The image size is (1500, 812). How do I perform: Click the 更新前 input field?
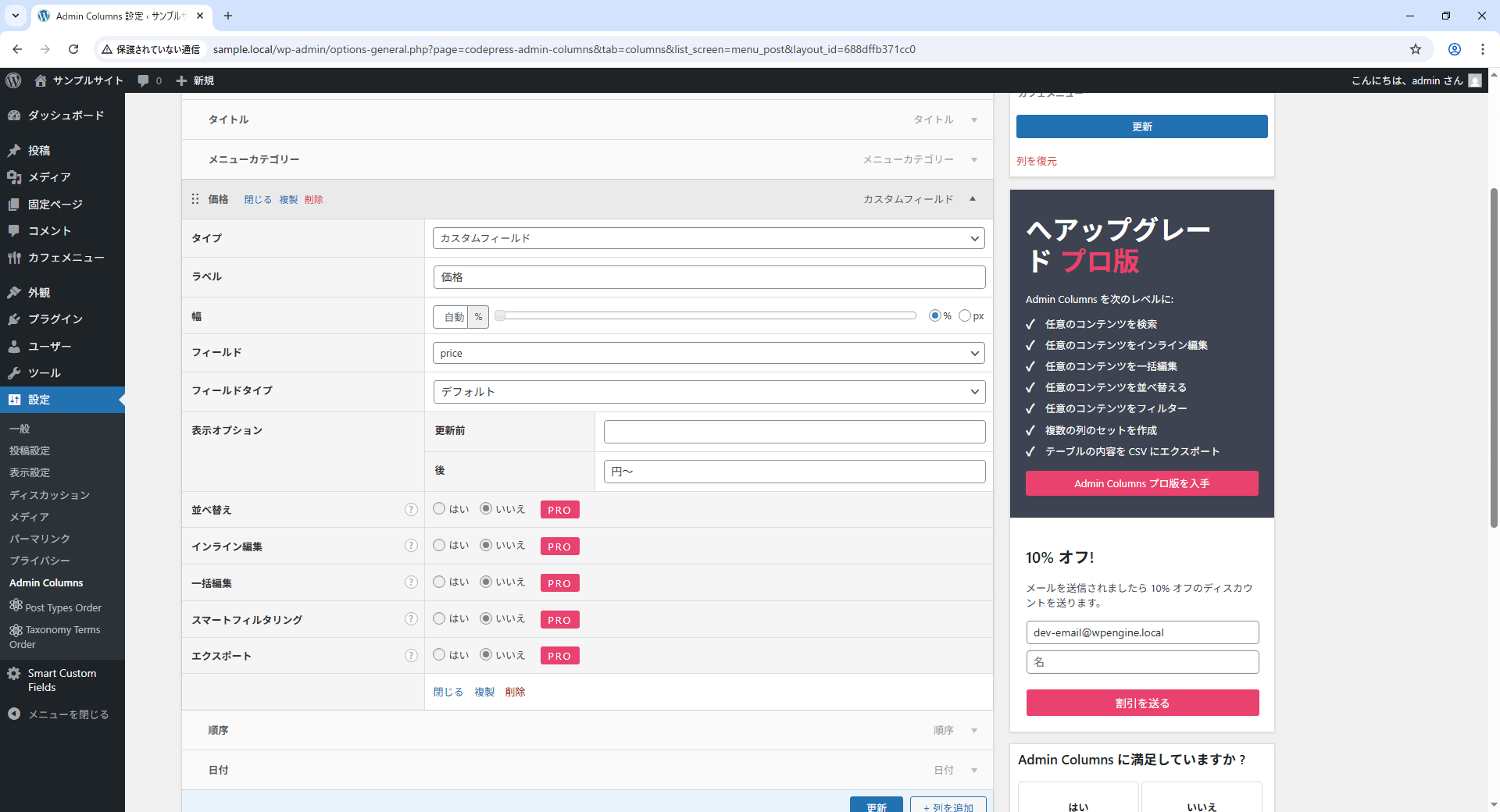coord(795,432)
